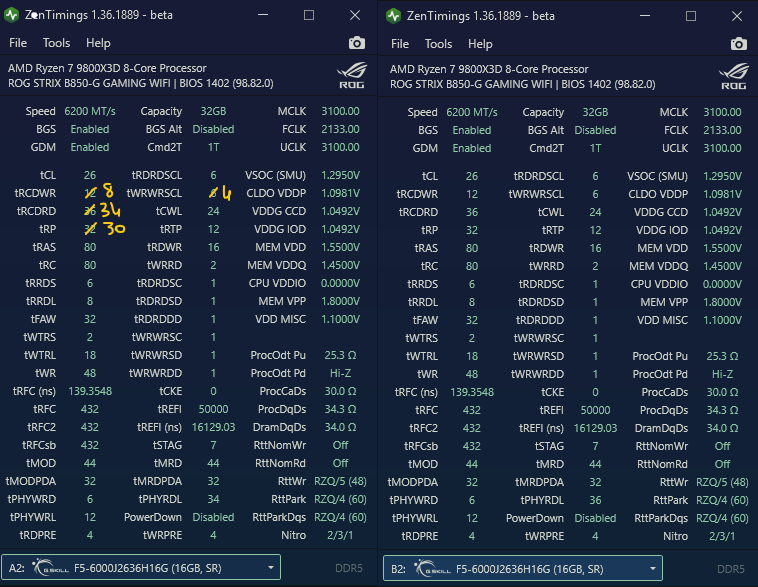758x587 pixels.
Task: Select tPHYRDL value 36 in right window
Action: coord(595,500)
